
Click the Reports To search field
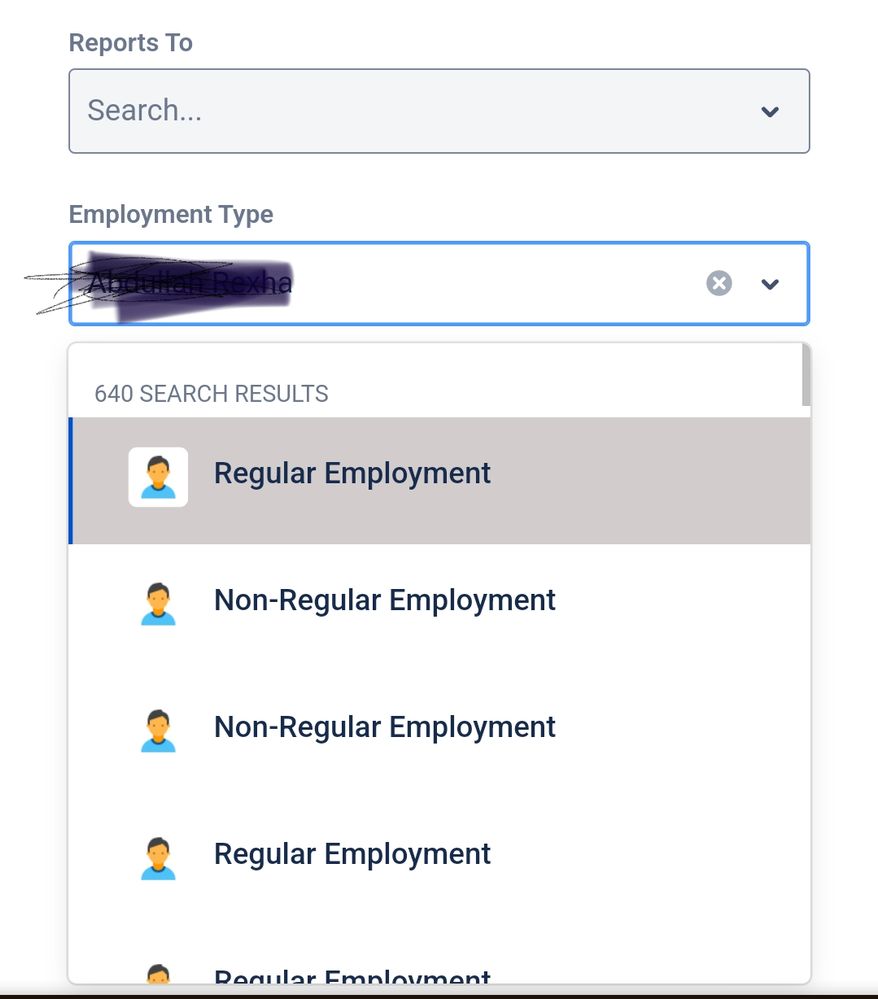[x=439, y=111]
